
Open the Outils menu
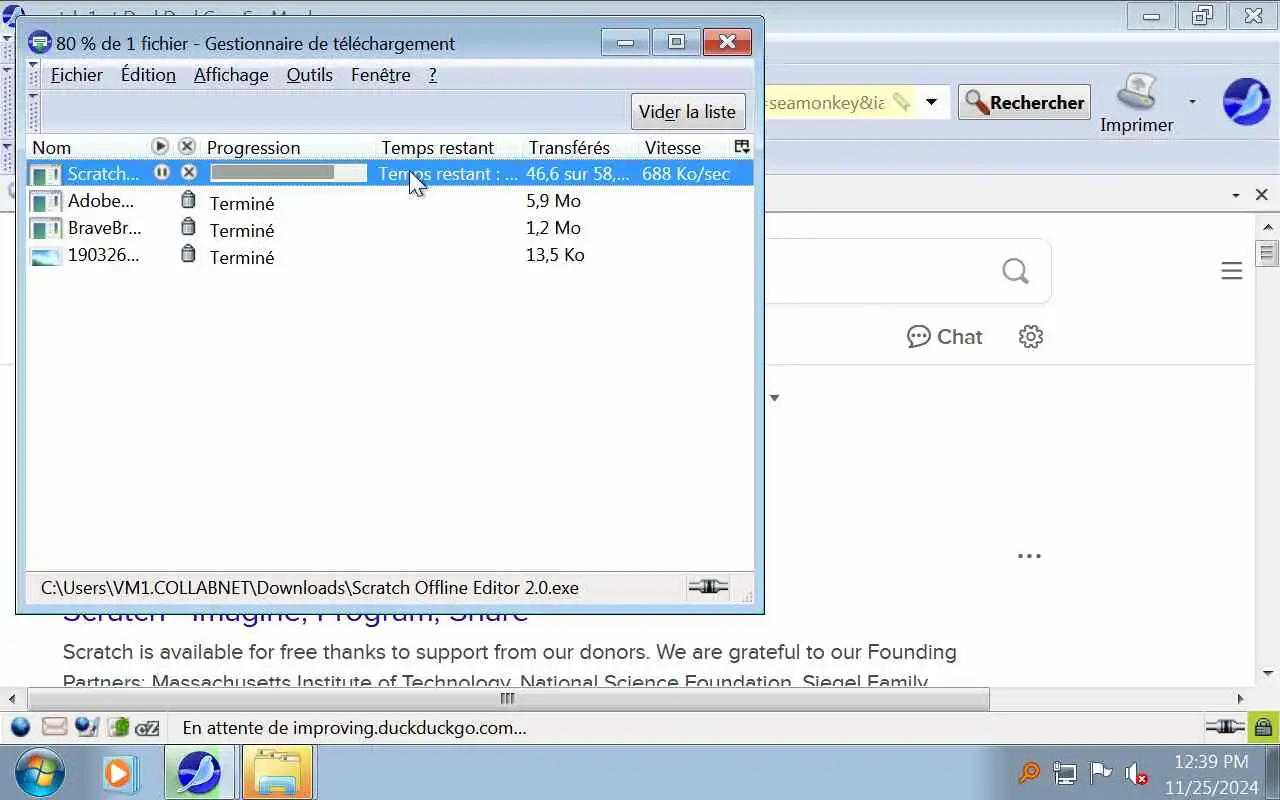[x=310, y=75]
